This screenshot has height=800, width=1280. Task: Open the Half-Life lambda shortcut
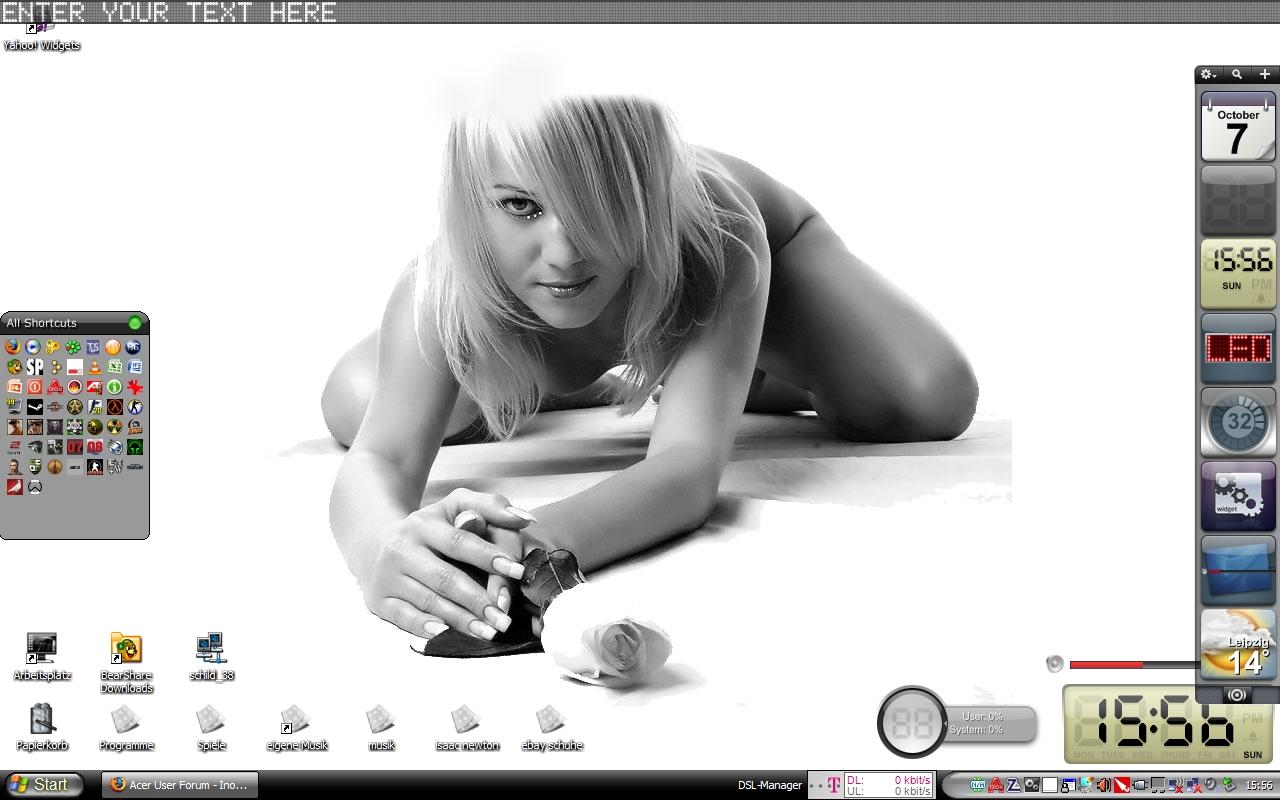pyautogui.click(x=114, y=407)
